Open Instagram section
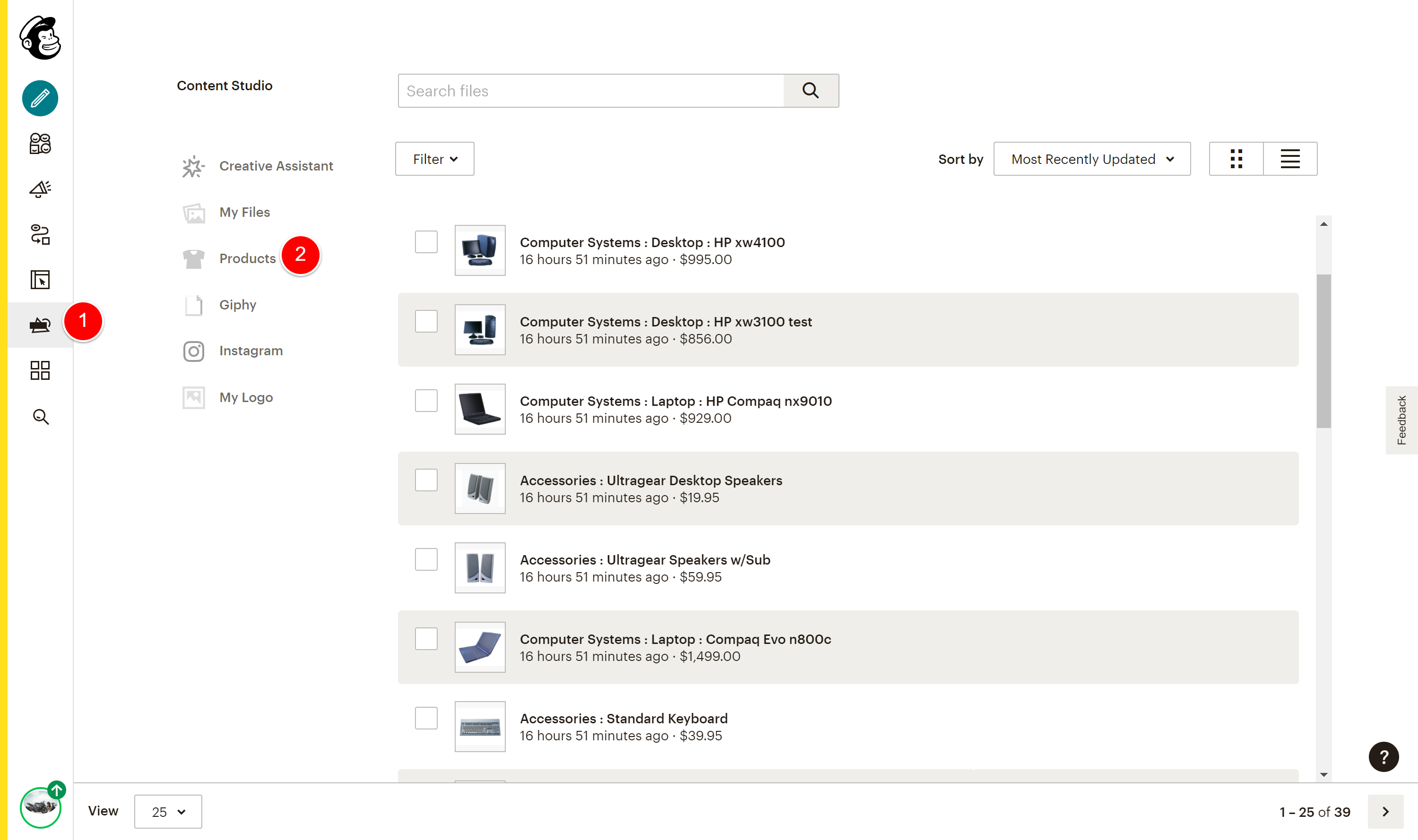 (x=251, y=351)
